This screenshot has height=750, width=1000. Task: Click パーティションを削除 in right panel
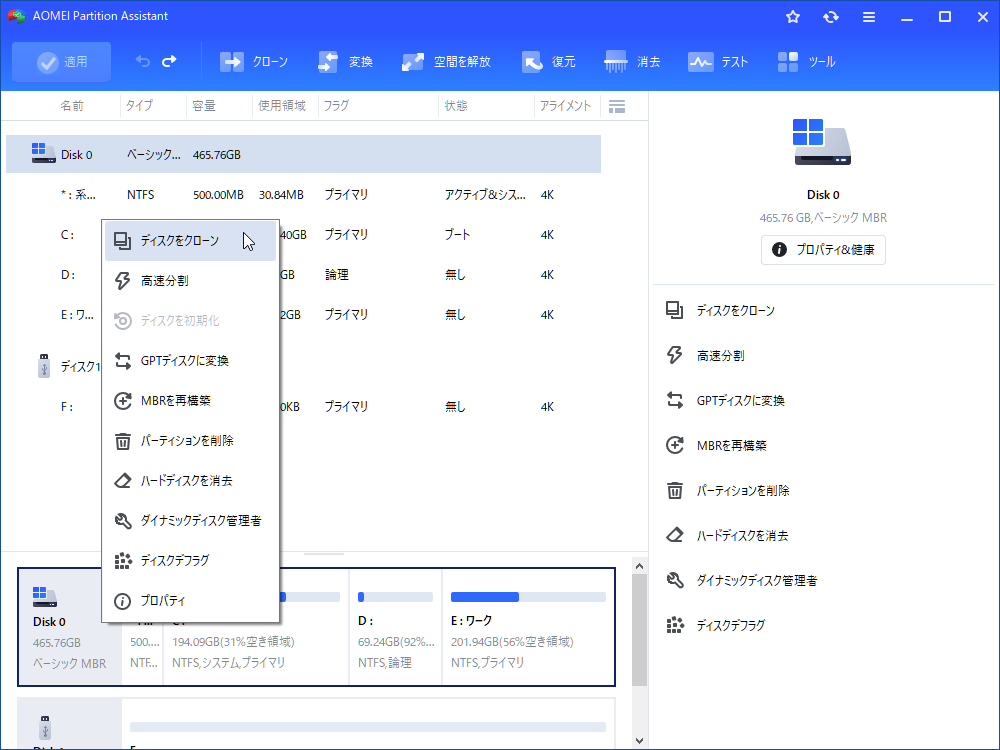(727, 490)
